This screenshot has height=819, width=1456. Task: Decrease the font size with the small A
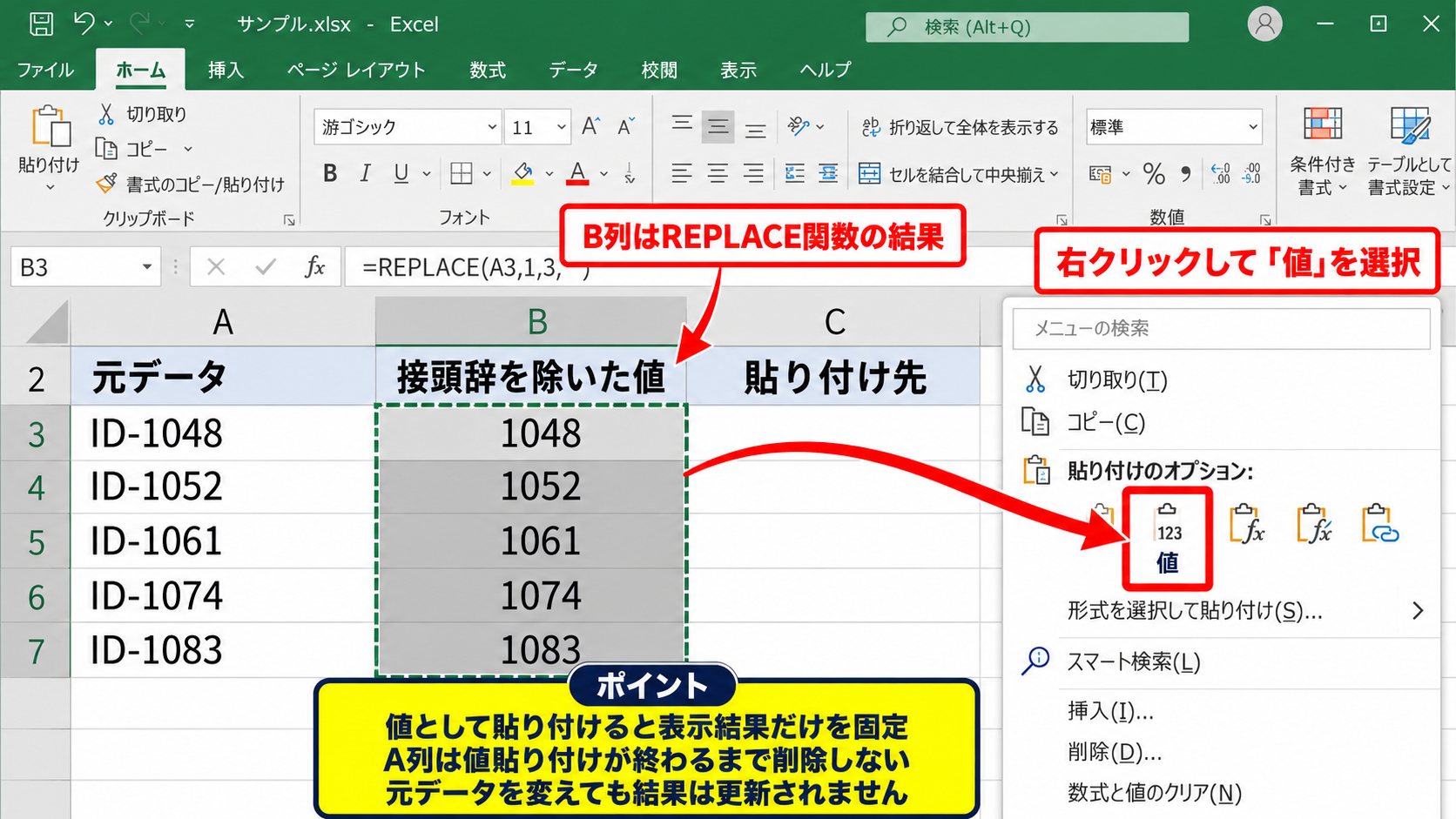[626, 127]
